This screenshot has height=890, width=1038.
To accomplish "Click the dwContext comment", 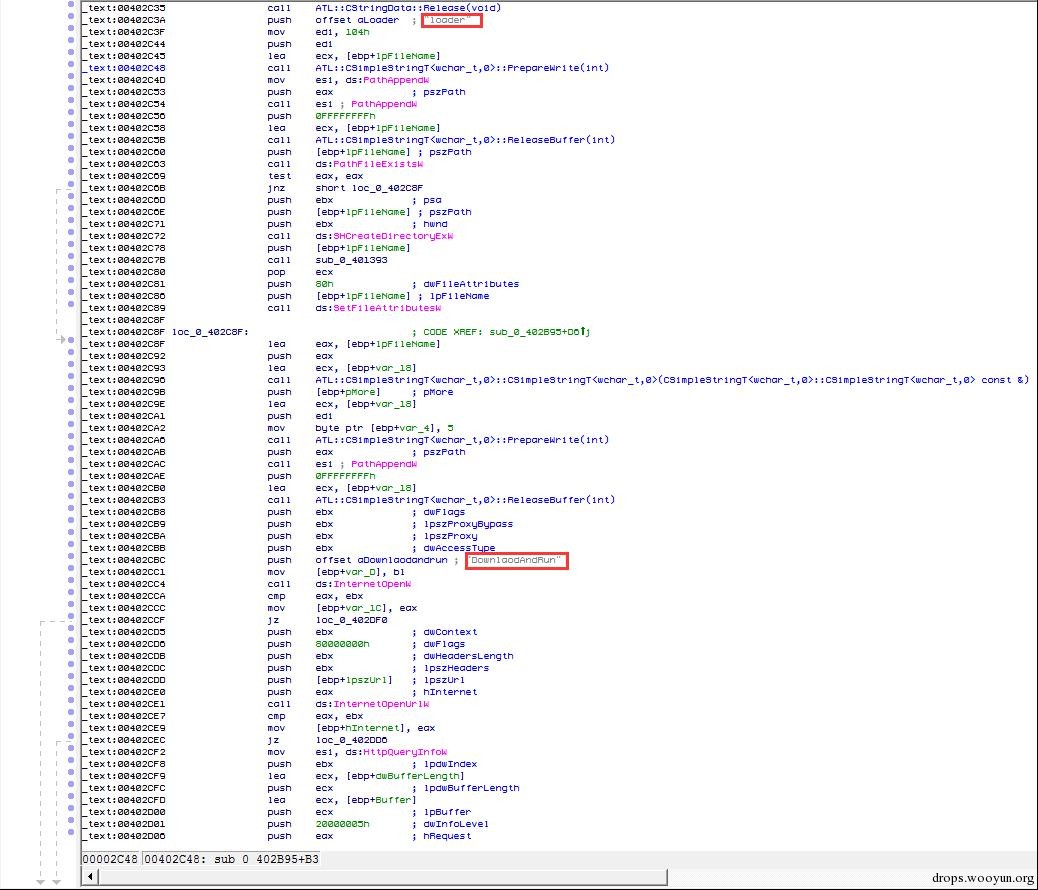I will 450,632.
